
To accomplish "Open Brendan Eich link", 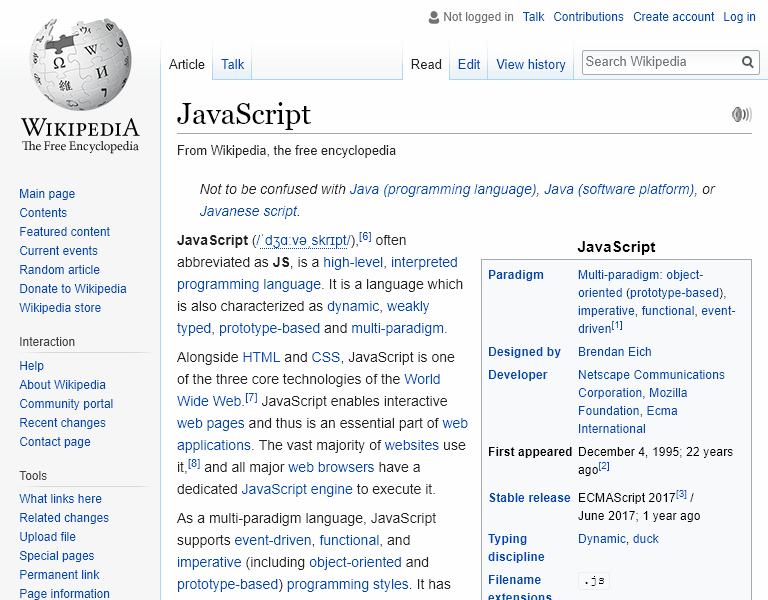I will coord(615,352).
